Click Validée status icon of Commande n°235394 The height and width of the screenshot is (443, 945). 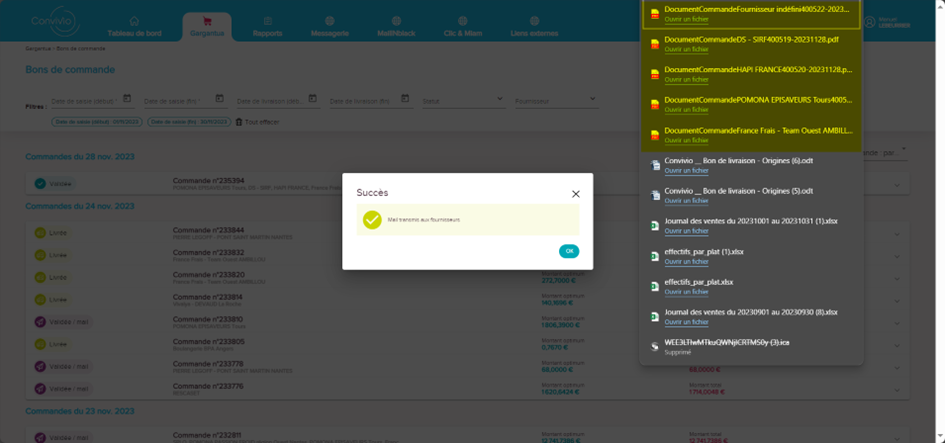pyautogui.click(x=40, y=184)
